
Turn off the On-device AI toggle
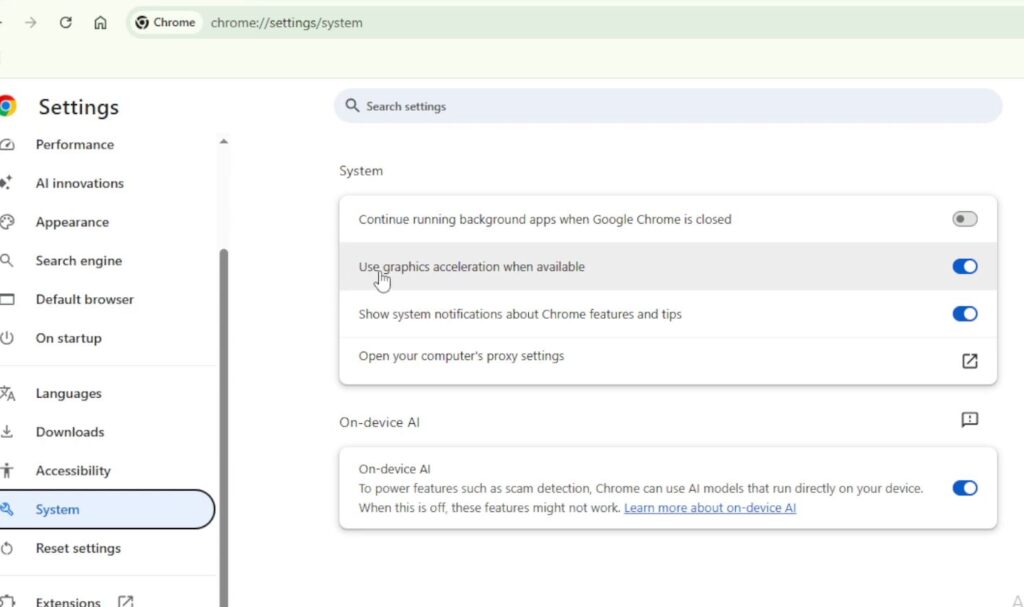(965, 488)
